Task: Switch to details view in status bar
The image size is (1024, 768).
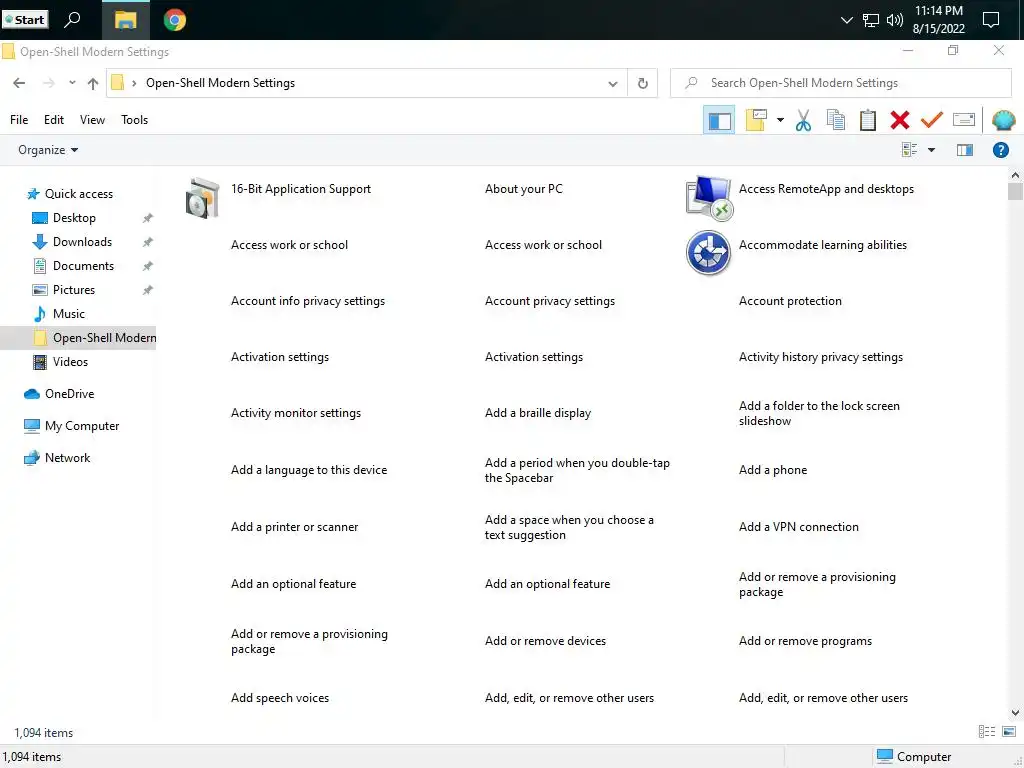Action: [x=987, y=731]
